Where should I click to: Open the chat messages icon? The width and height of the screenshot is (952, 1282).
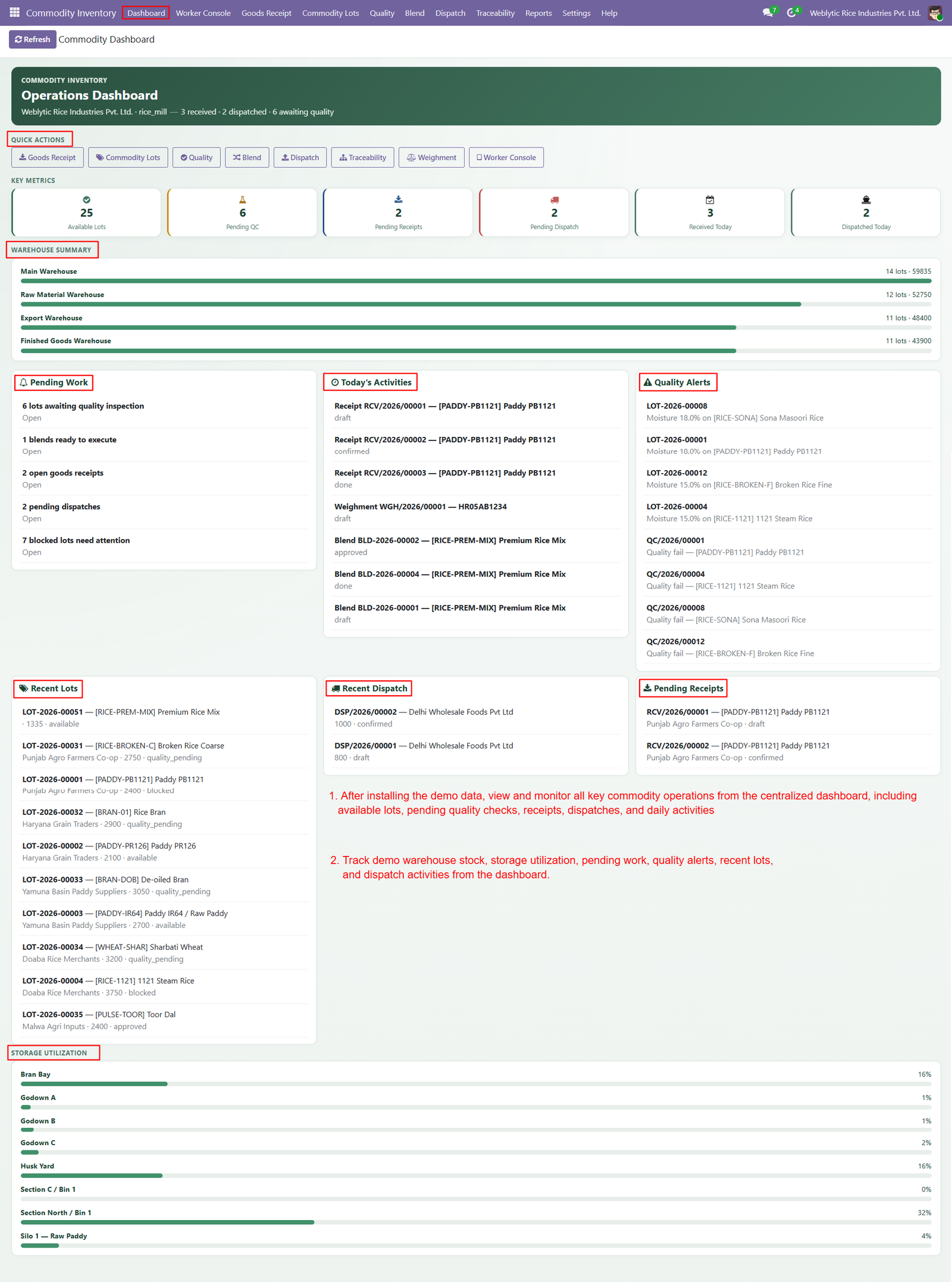[769, 12]
